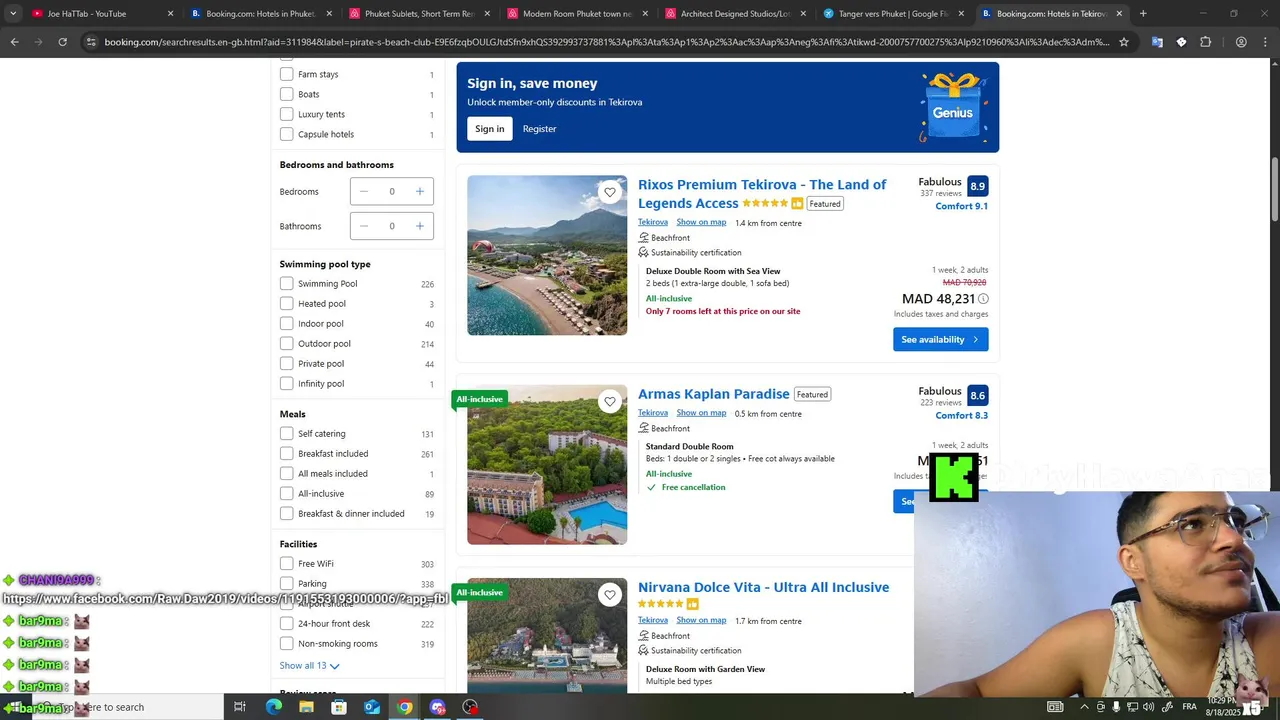Open Armas Kaplan Paradise title link
Image resolution: width=1280 pixels, height=720 pixels.
[x=714, y=394]
